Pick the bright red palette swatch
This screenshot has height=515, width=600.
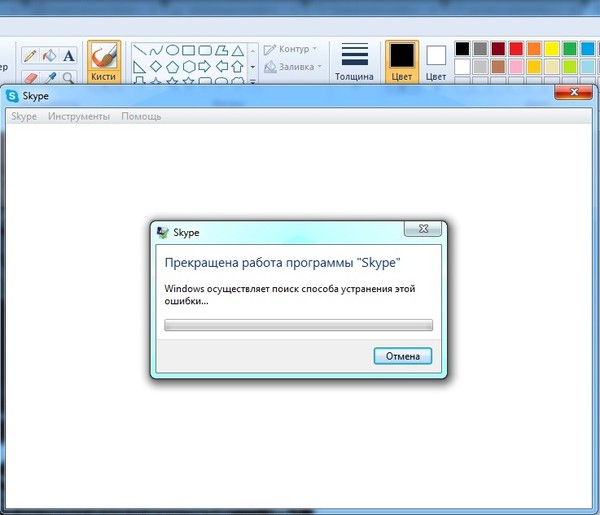point(516,49)
